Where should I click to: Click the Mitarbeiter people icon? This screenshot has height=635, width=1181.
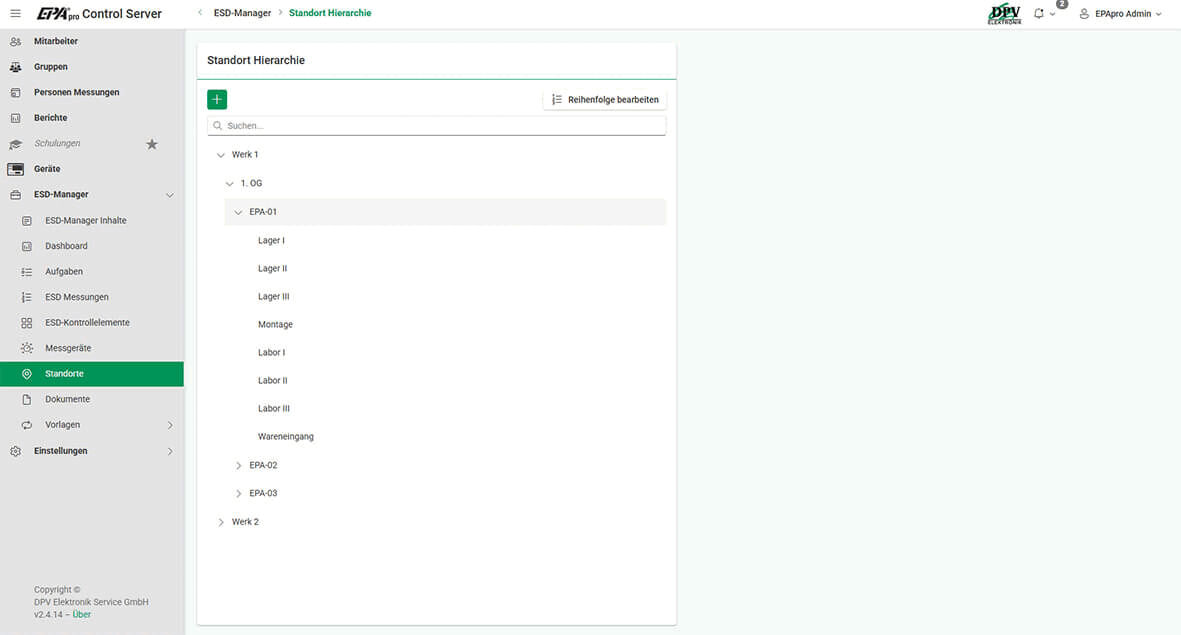(x=15, y=42)
